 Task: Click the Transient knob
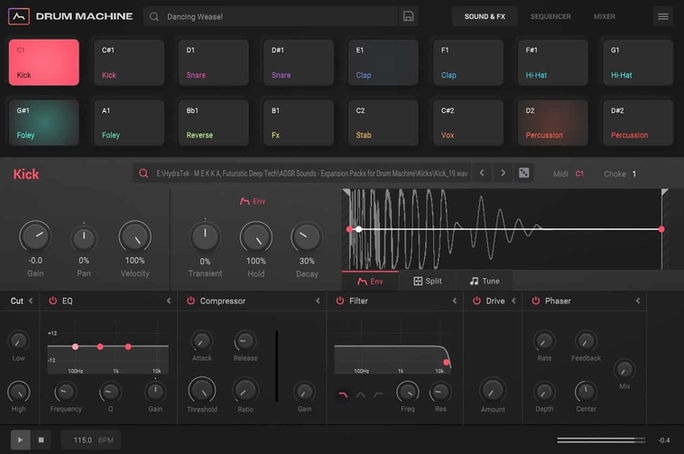[205, 236]
